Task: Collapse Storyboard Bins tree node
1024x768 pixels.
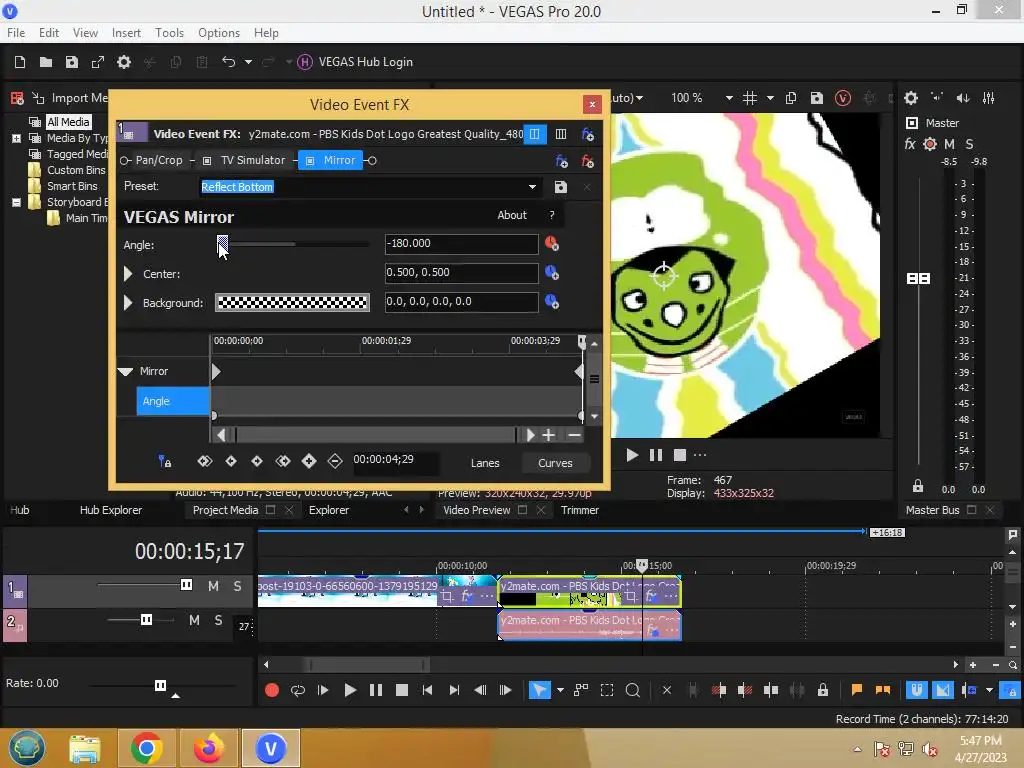Action: [x=16, y=202]
